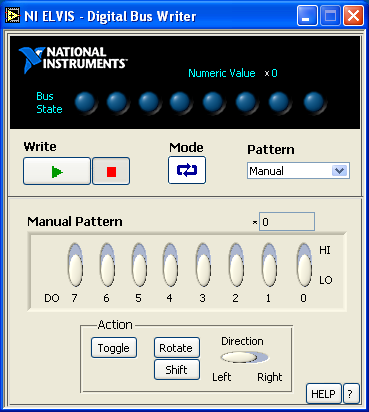Click the National Instruments logo
Image resolution: width=369 pixels, height=412 pixels.
[72, 59]
